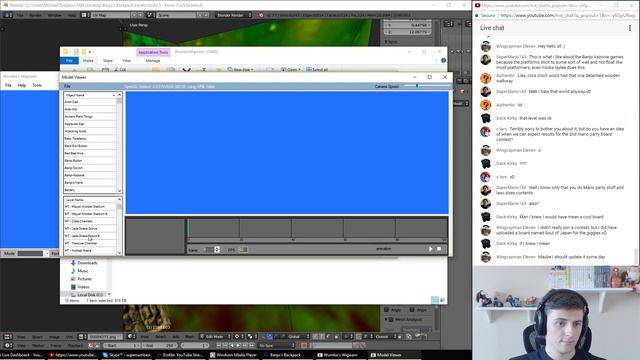Open the File tab in File Explorer

(x=69, y=61)
